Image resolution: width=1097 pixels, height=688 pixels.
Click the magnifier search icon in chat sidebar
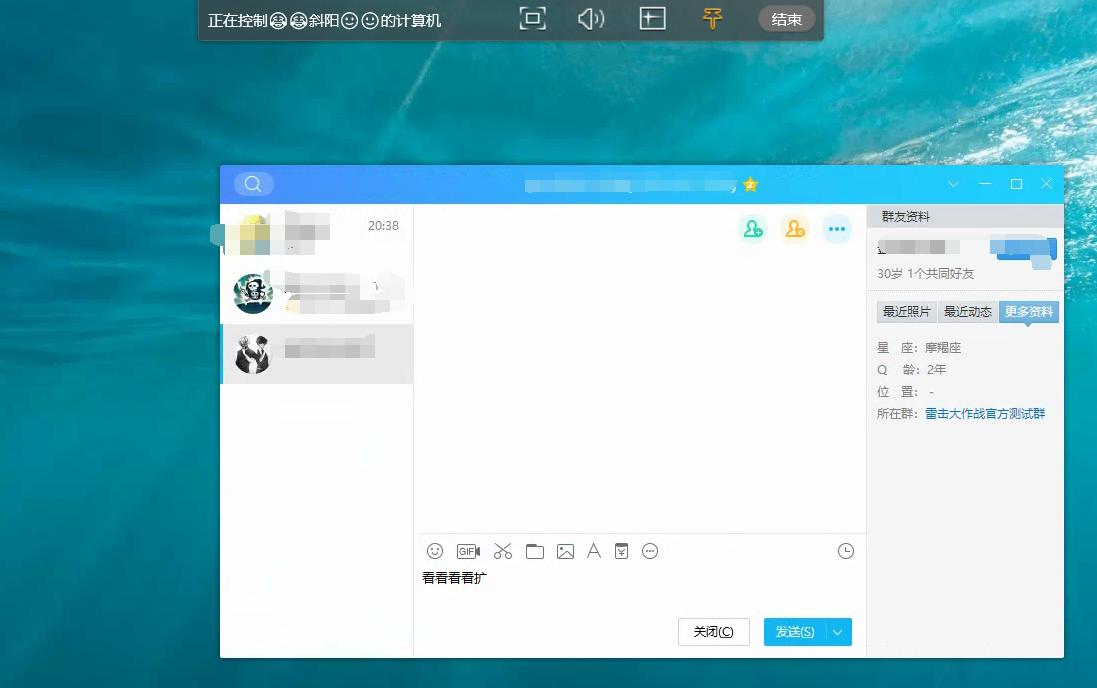click(x=253, y=184)
